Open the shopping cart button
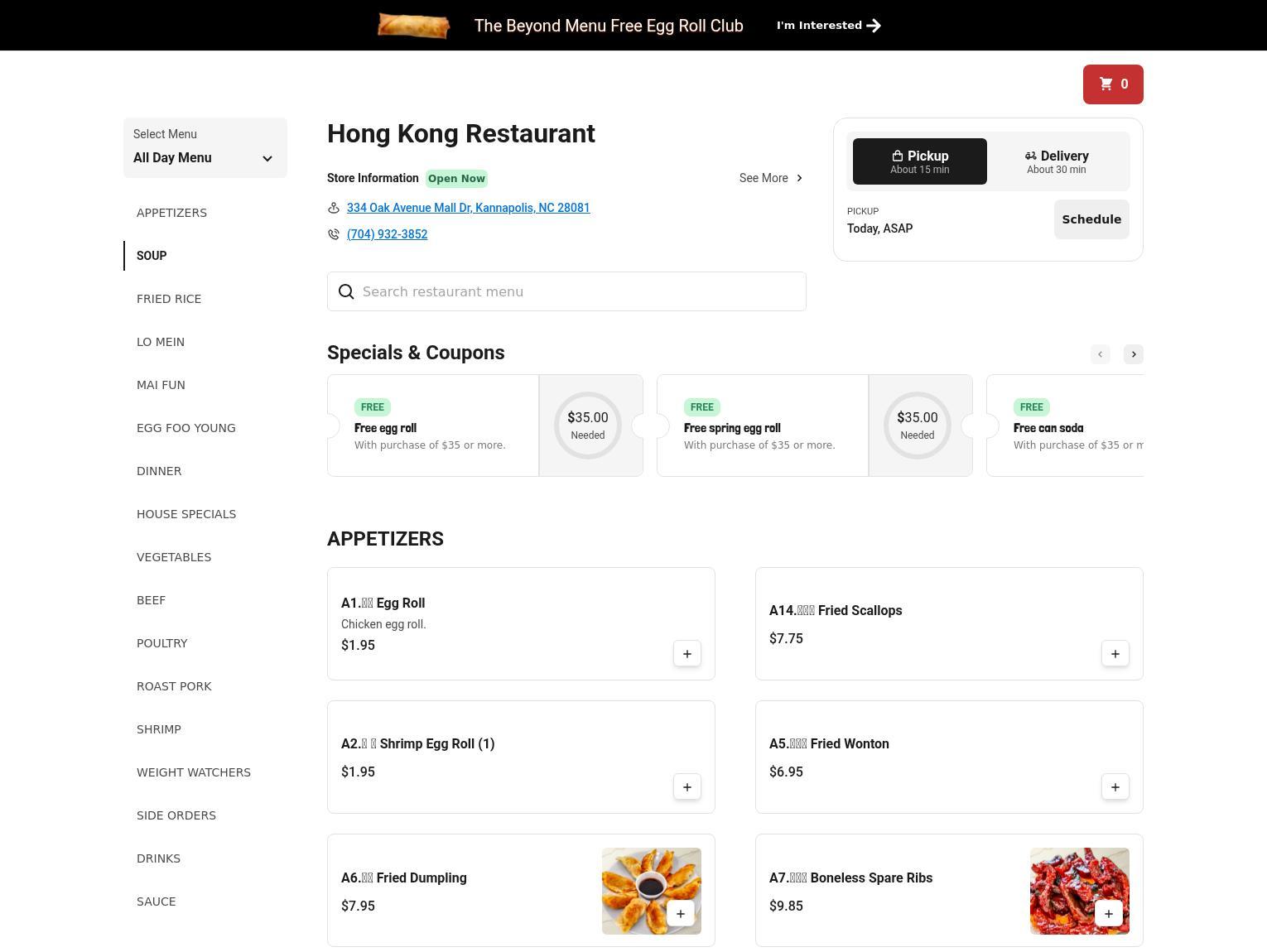This screenshot has height=952, width=1267. pos(1112,84)
